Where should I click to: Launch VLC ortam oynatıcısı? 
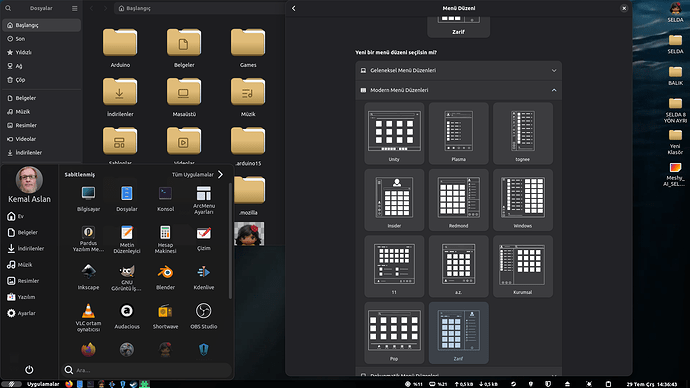click(x=88, y=317)
